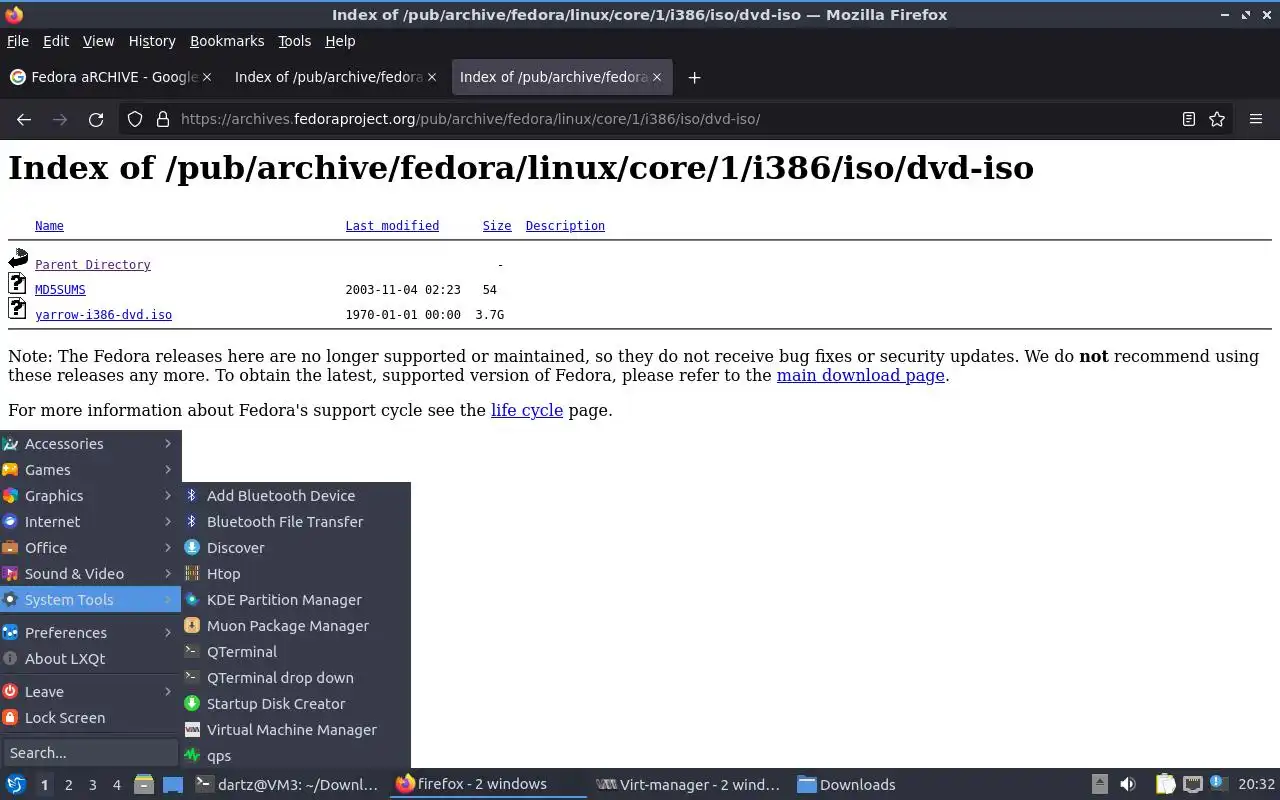Switch to virtual desktop 3
The image size is (1280, 800).
93,785
